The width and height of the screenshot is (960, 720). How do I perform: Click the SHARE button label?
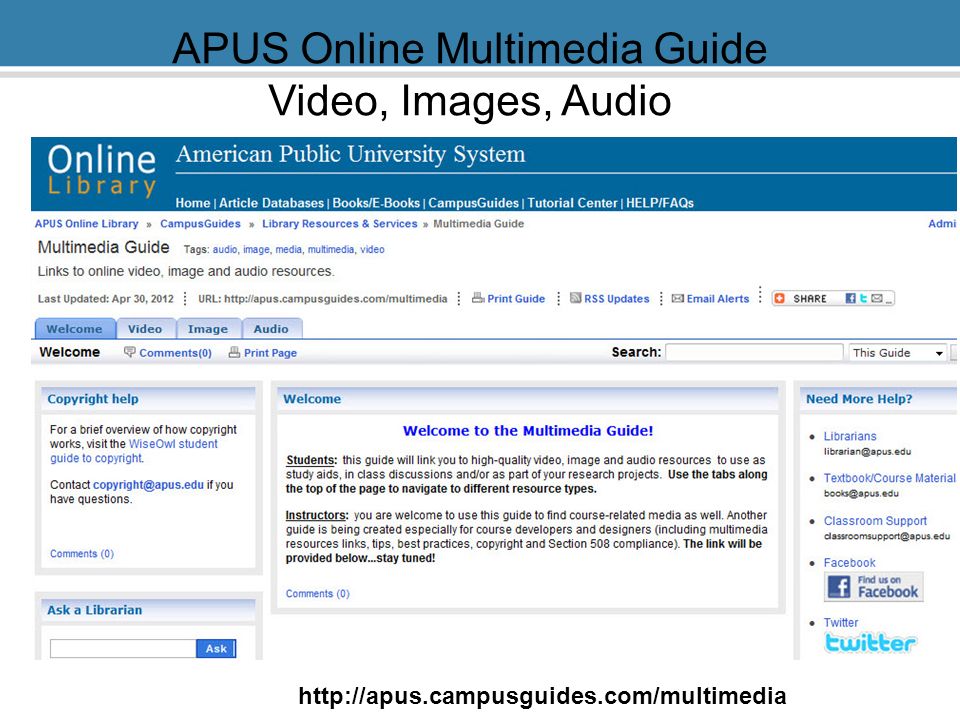tap(809, 299)
